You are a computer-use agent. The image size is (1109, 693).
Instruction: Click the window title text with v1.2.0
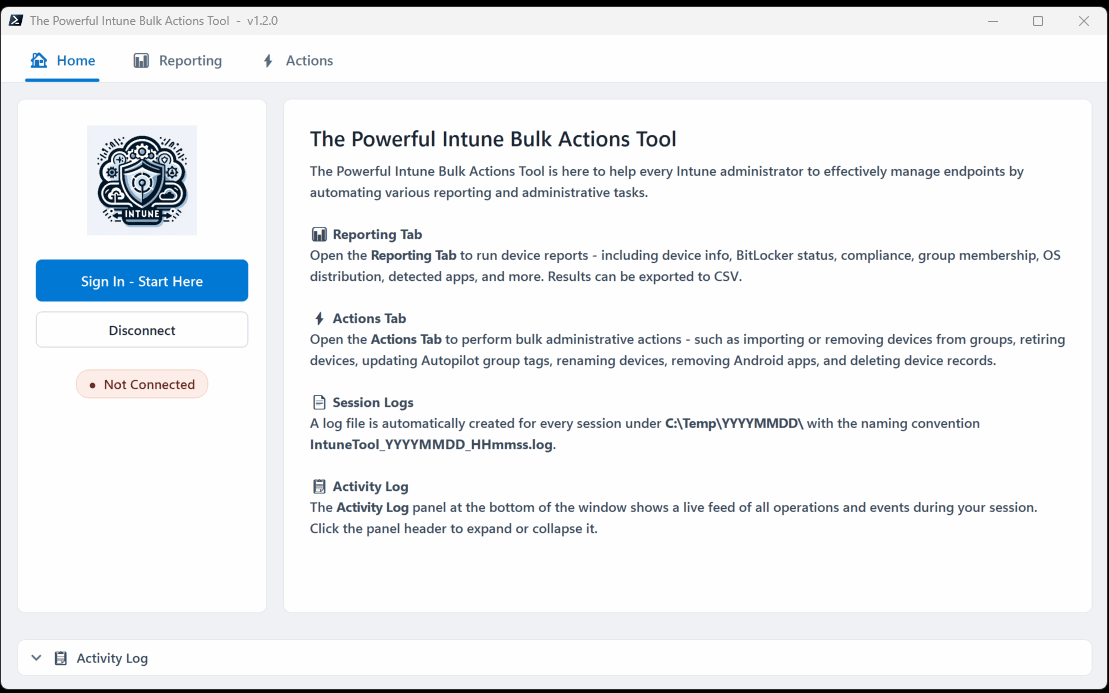(153, 21)
